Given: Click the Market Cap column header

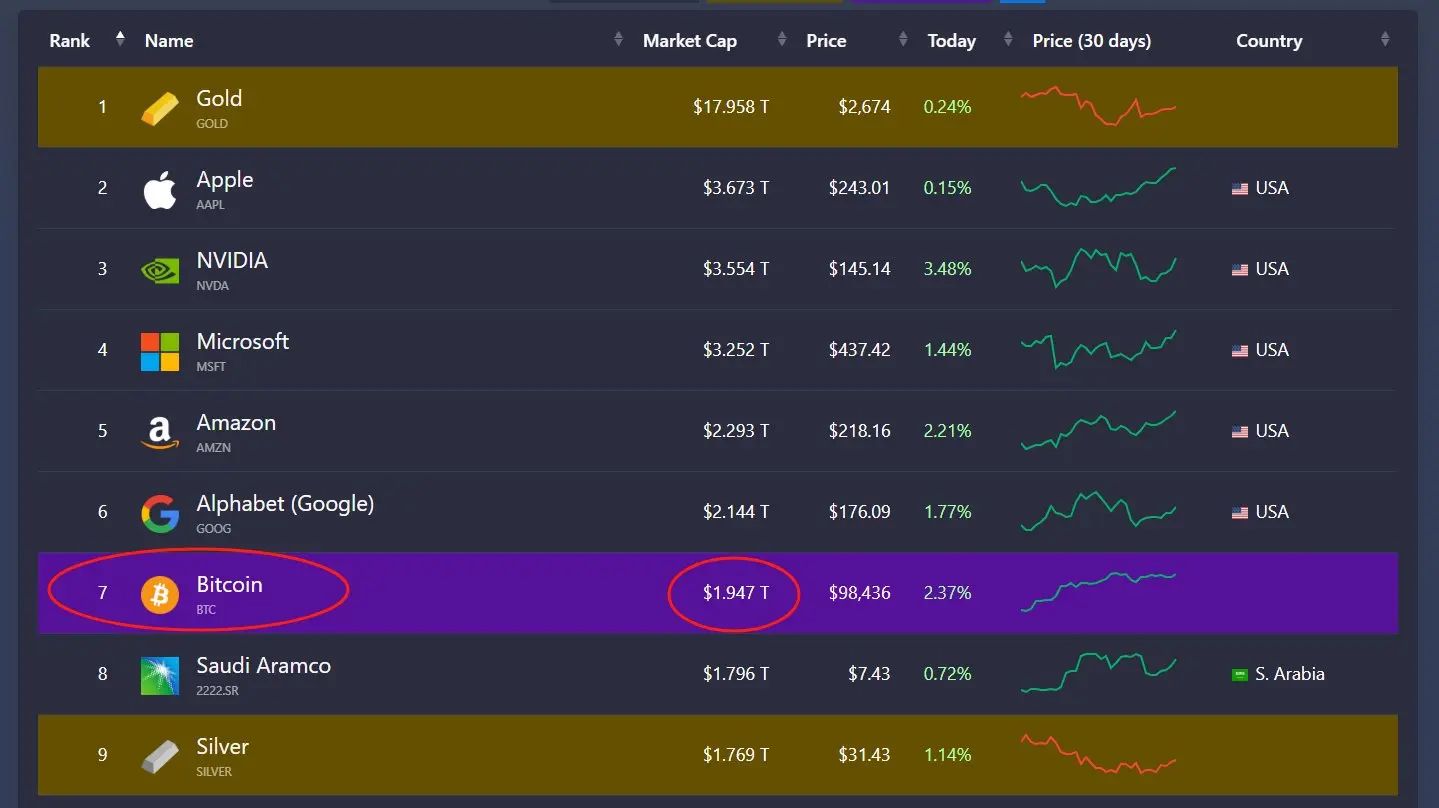Looking at the screenshot, I should (690, 41).
